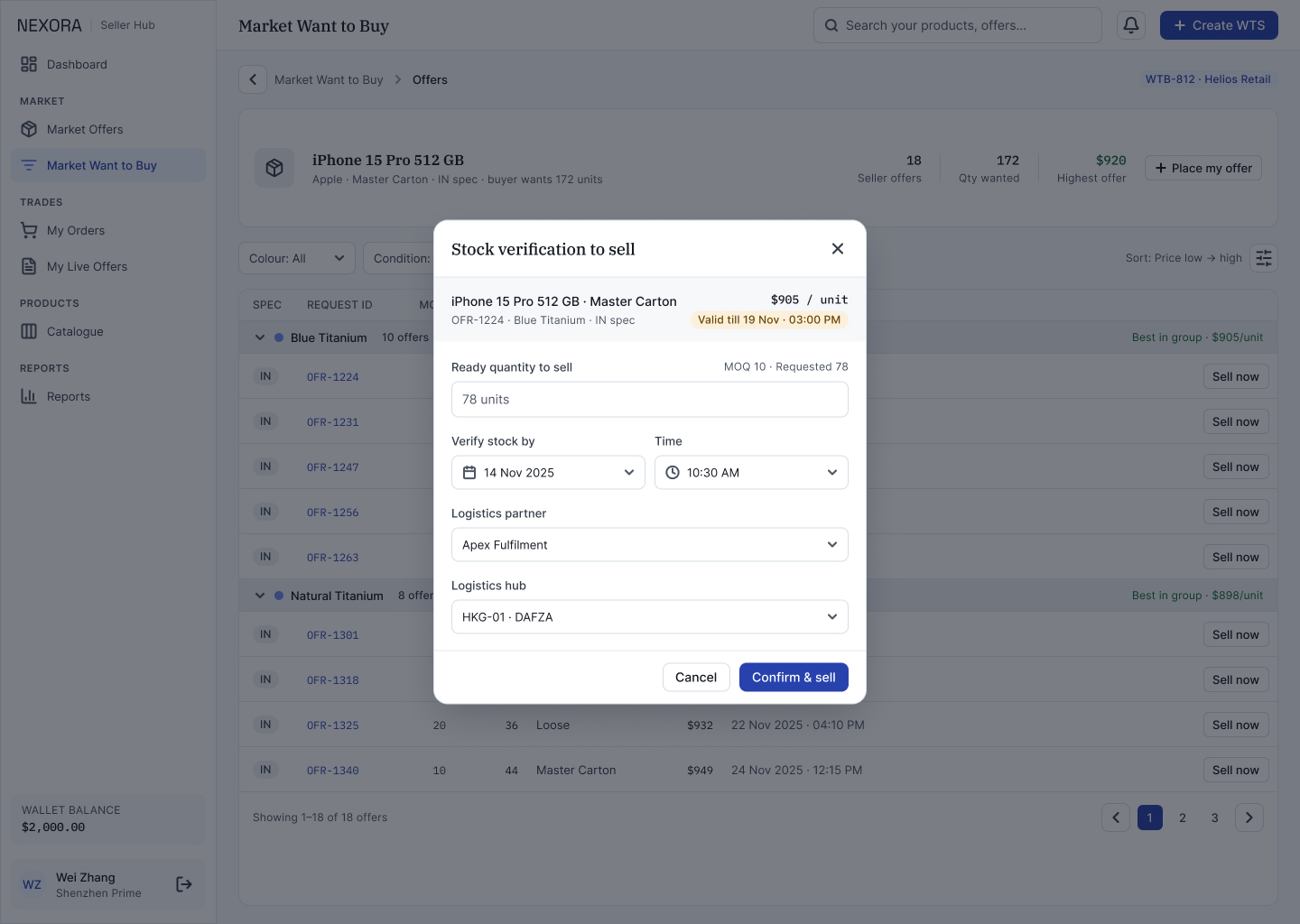
Task: Select page 1 in pagination
Action: [1150, 818]
